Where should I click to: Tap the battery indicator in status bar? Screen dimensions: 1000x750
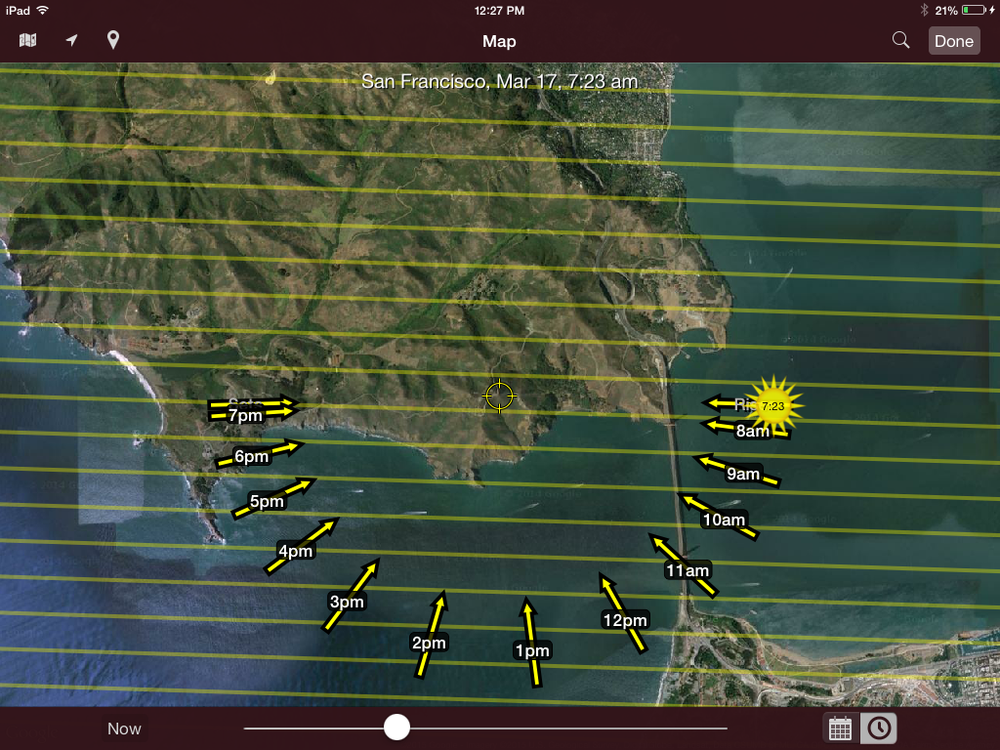click(x=974, y=10)
